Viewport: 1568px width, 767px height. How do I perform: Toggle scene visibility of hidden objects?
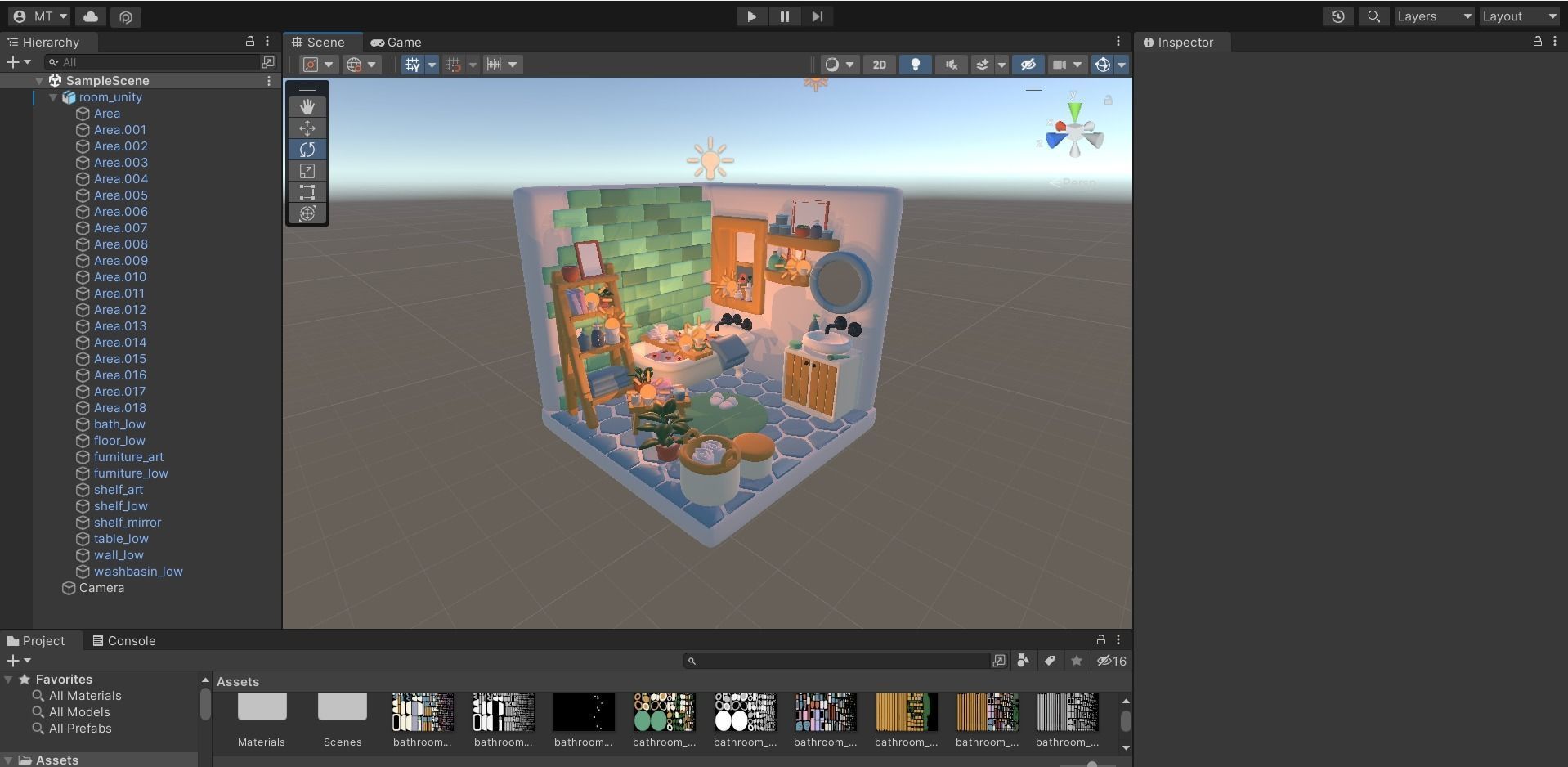tap(1028, 65)
